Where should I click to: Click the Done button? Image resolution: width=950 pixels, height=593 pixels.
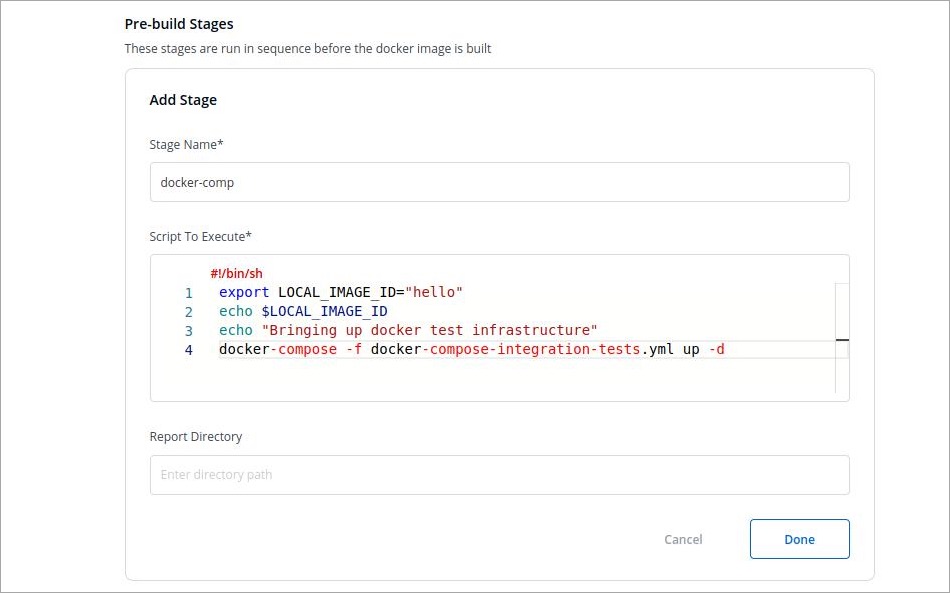[799, 539]
